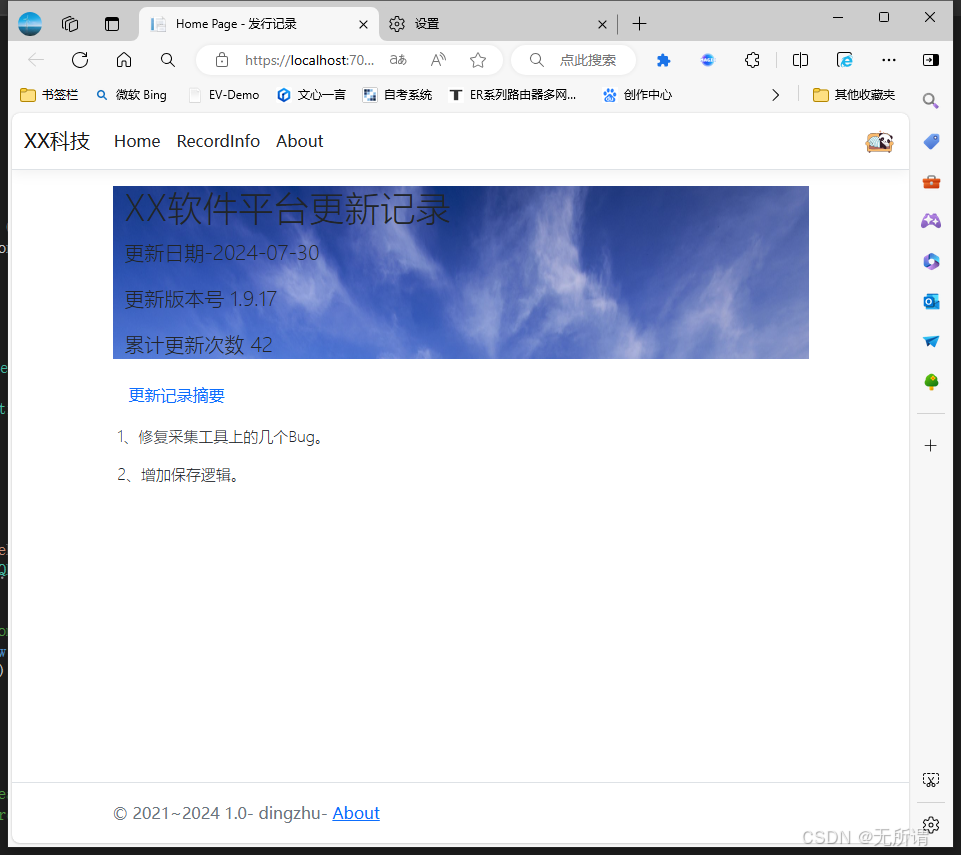The height and width of the screenshot is (855, 961).
Task: Click the localhost address bar
Action: [x=309, y=60]
